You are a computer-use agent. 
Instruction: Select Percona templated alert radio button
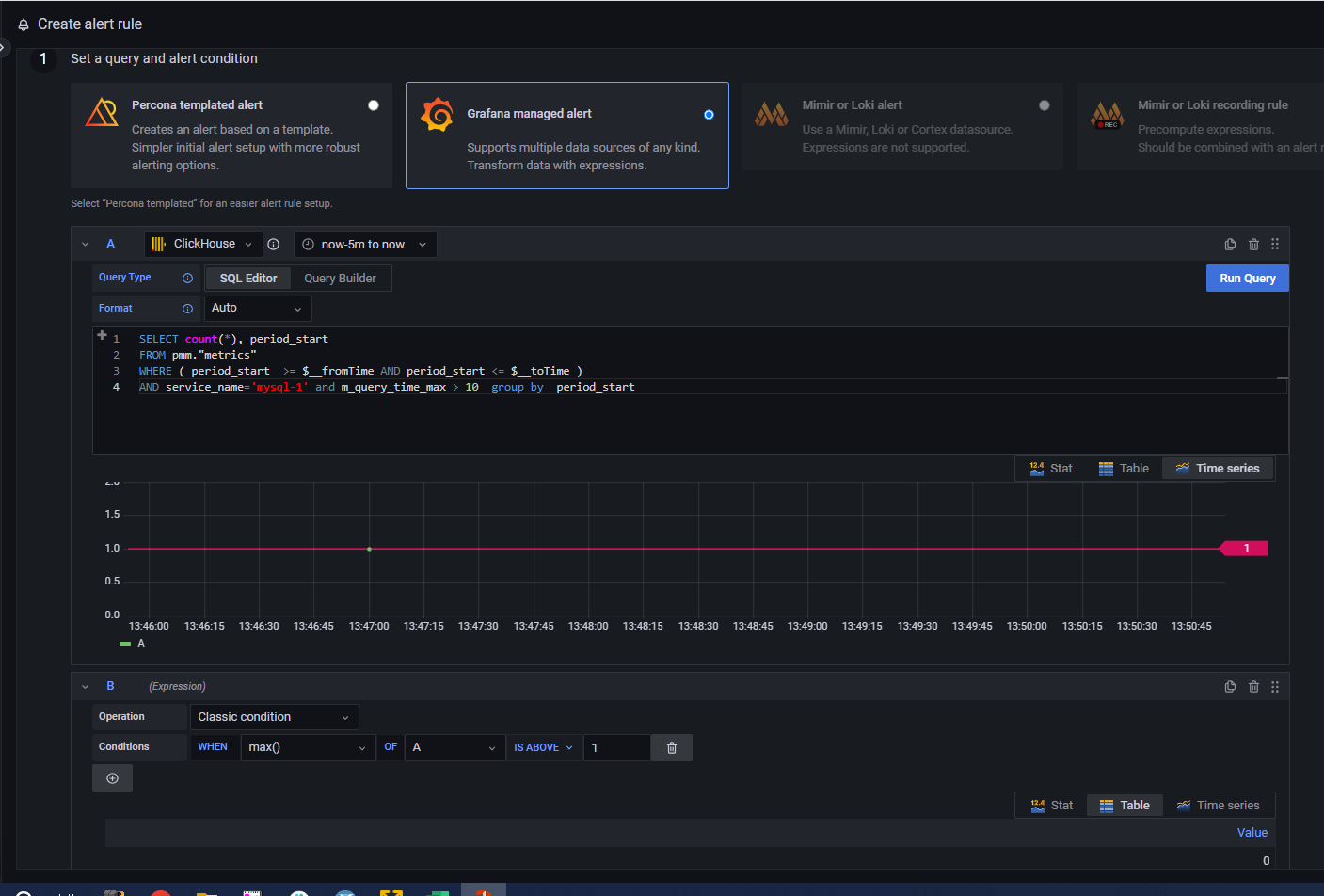(374, 105)
